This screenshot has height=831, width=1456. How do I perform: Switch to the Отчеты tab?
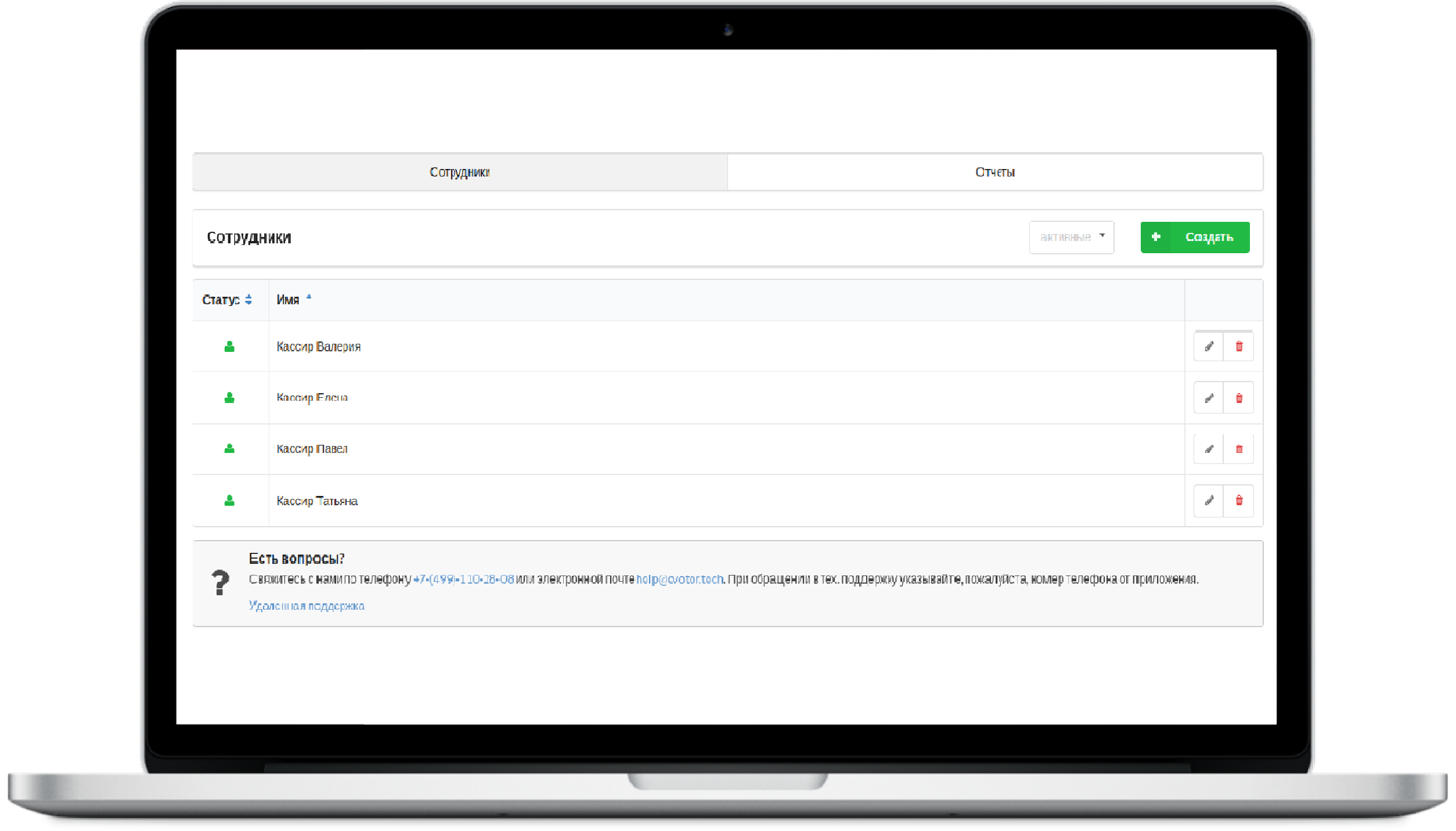click(x=994, y=172)
